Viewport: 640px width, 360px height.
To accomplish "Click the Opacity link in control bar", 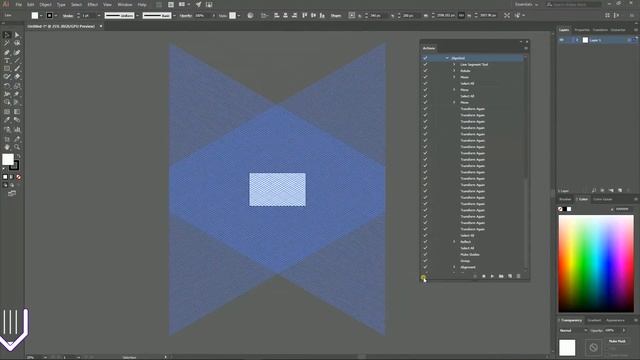I will coord(186,16).
